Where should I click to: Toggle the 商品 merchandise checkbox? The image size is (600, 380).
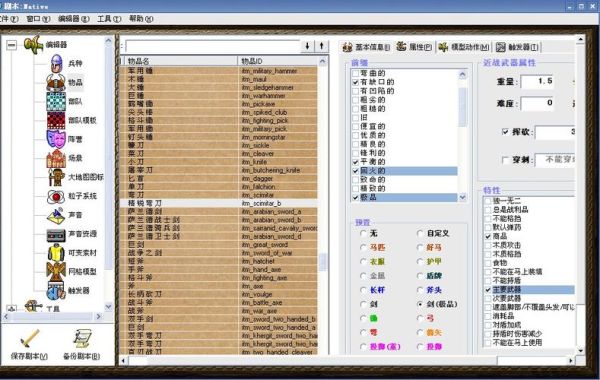tap(488, 236)
